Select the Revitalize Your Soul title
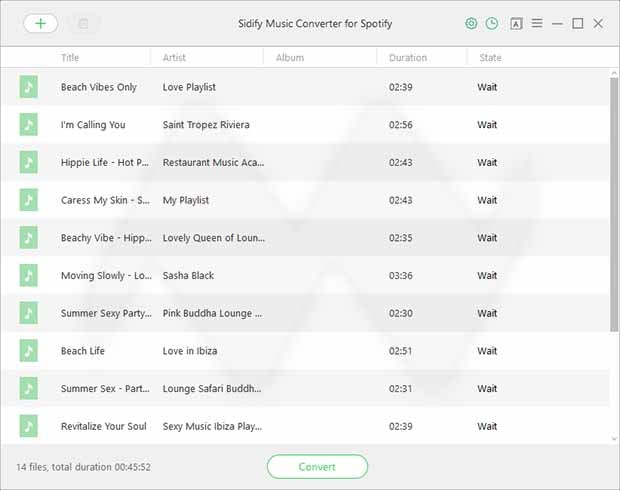 [x=104, y=426]
